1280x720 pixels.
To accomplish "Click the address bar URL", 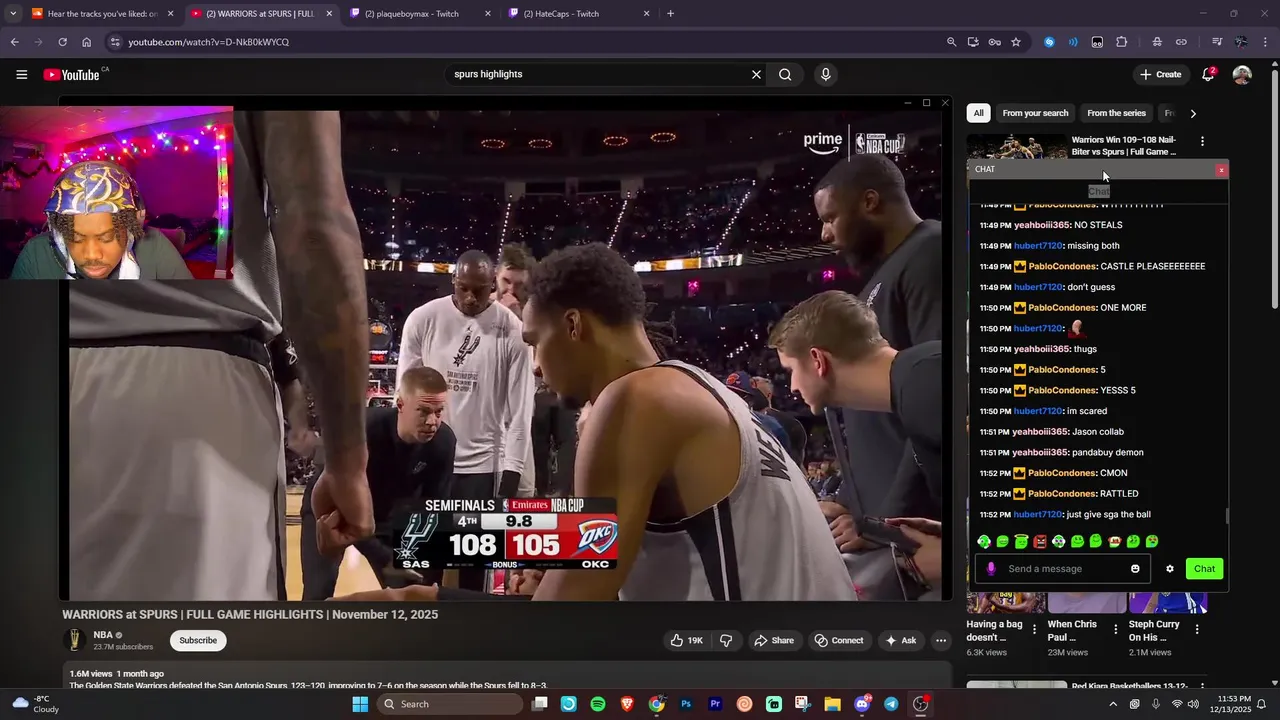I will coord(208,42).
